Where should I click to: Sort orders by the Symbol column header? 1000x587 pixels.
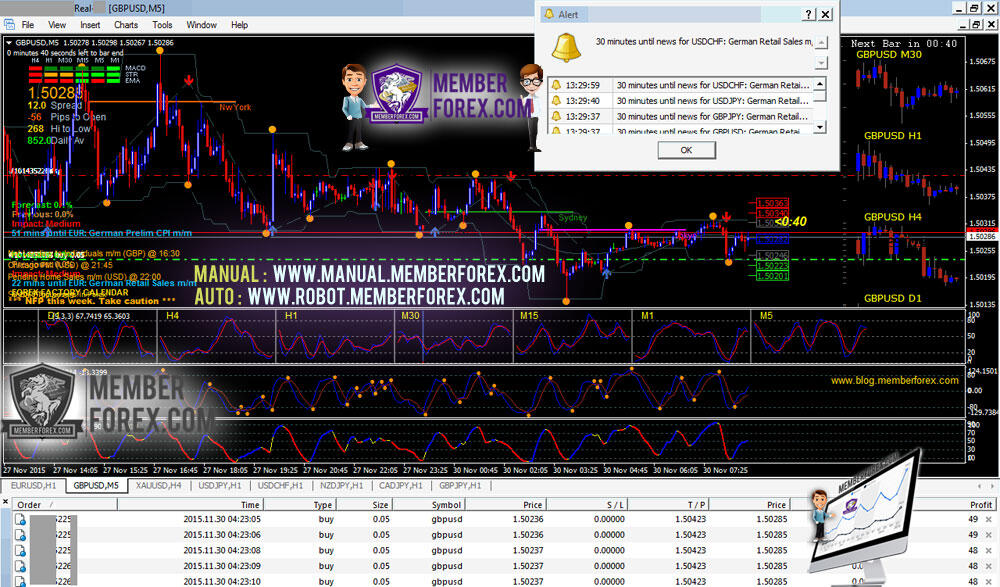tap(429, 505)
